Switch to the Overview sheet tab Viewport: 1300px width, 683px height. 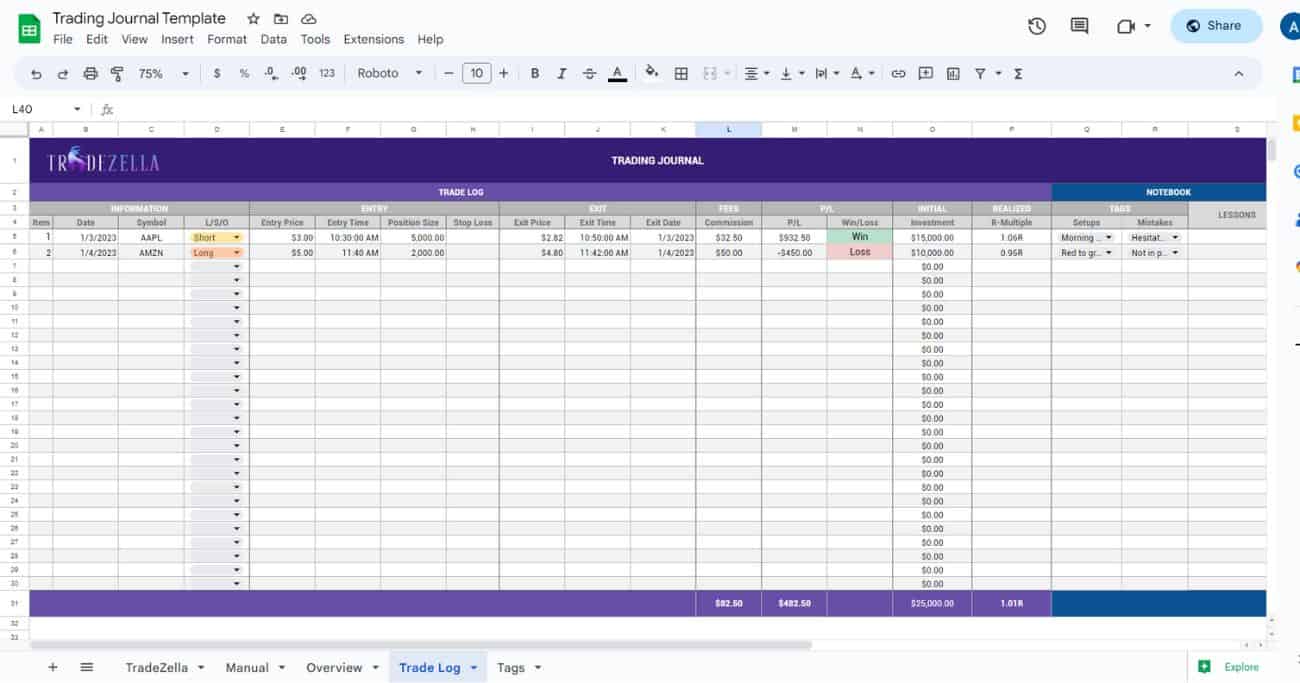[x=334, y=667]
